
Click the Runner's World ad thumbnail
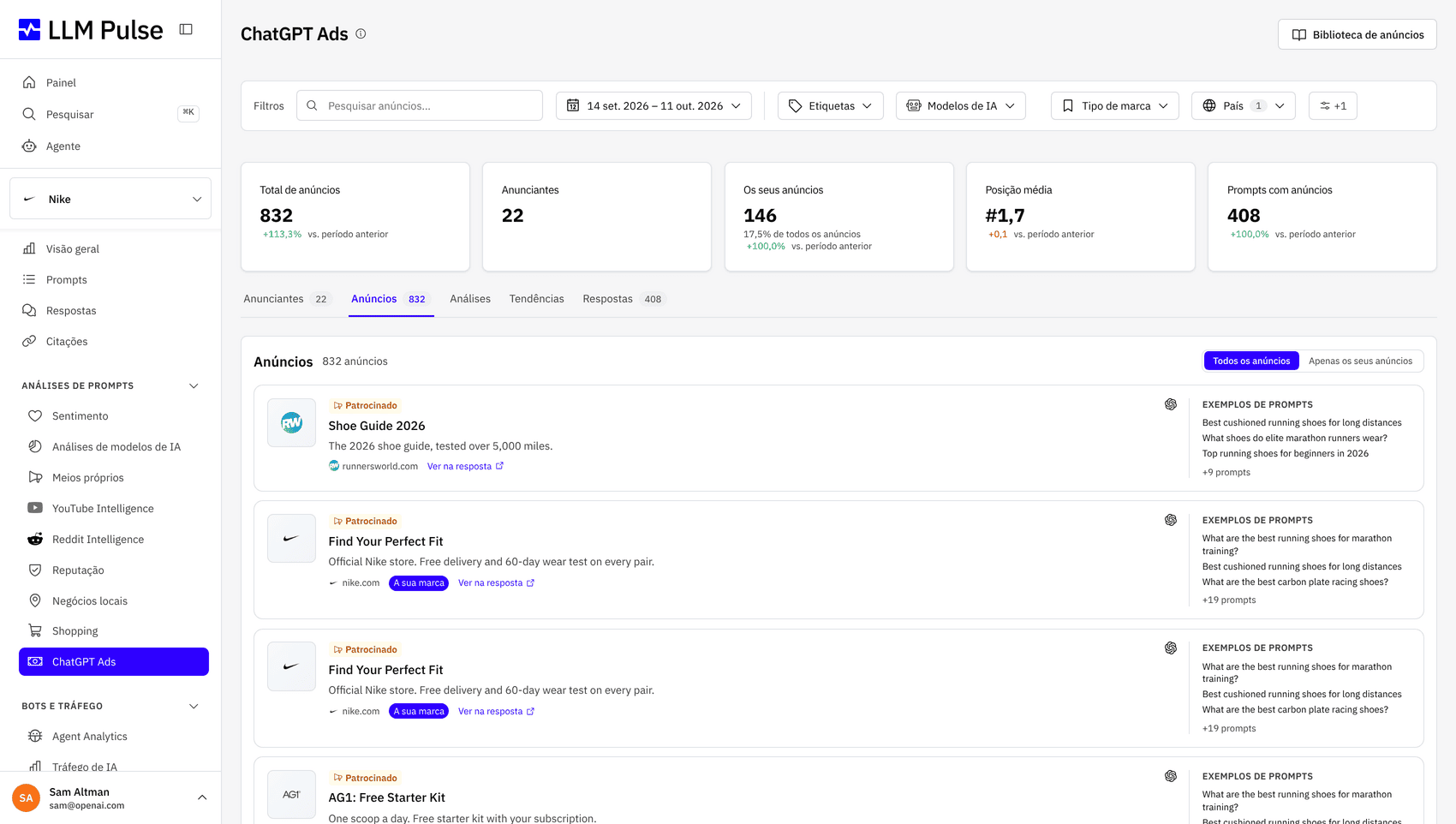coord(292,423)
